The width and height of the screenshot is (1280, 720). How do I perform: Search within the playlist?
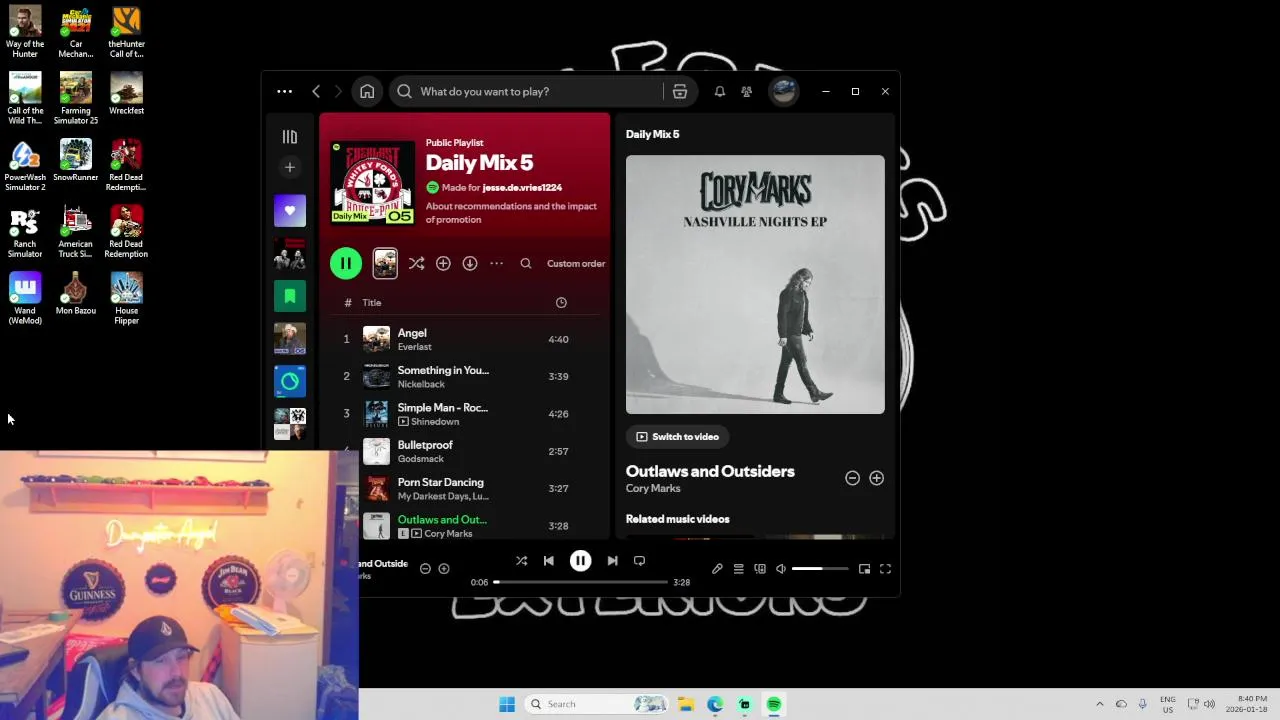pyautogui.click(x=526, y=264)
